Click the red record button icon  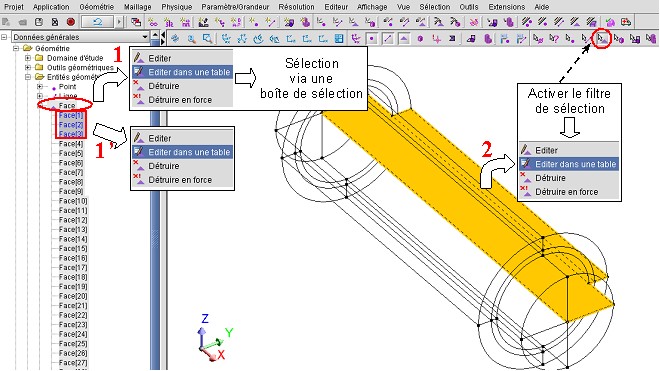click(71, 22)
